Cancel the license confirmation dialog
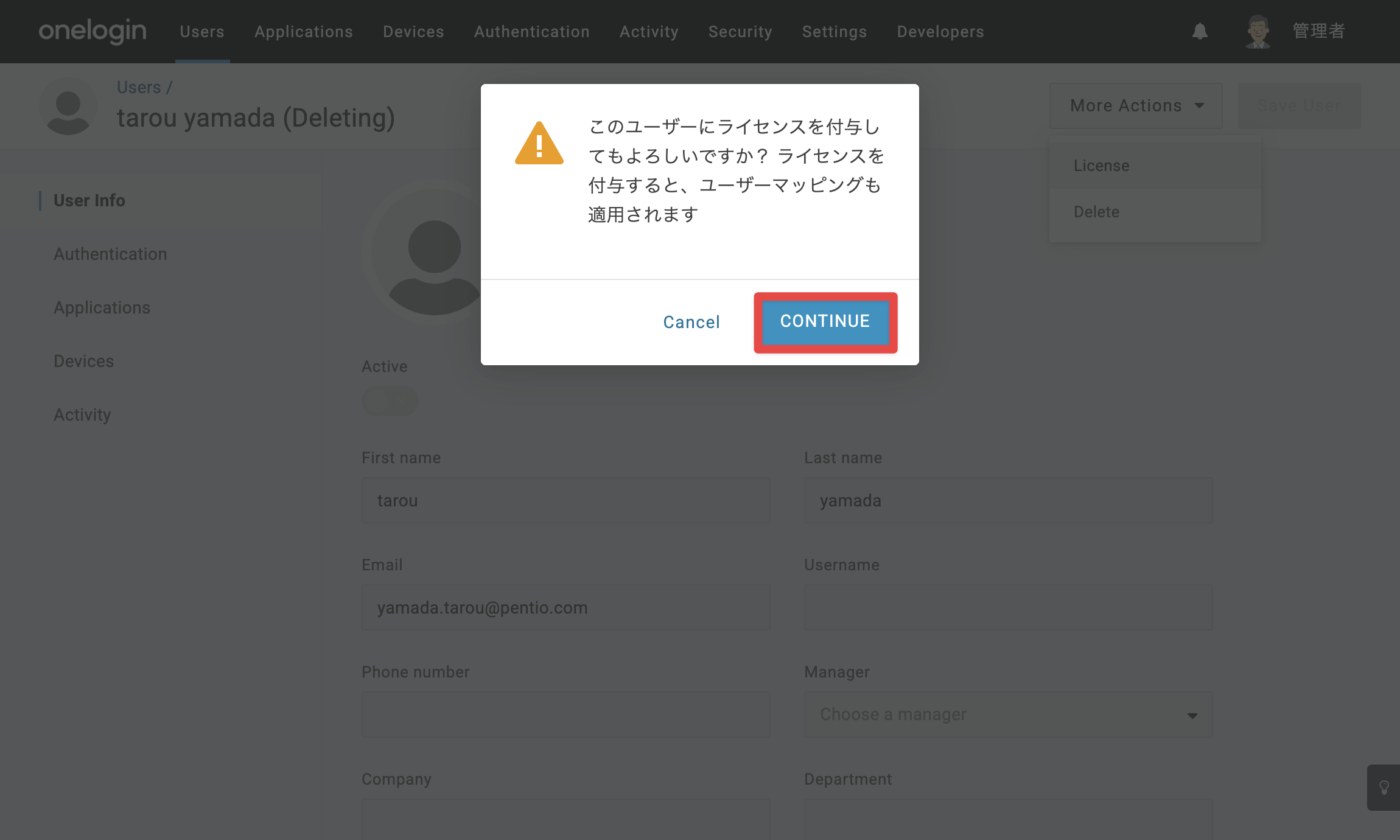This screenshot has height=840, width=1400. (691, 322)
